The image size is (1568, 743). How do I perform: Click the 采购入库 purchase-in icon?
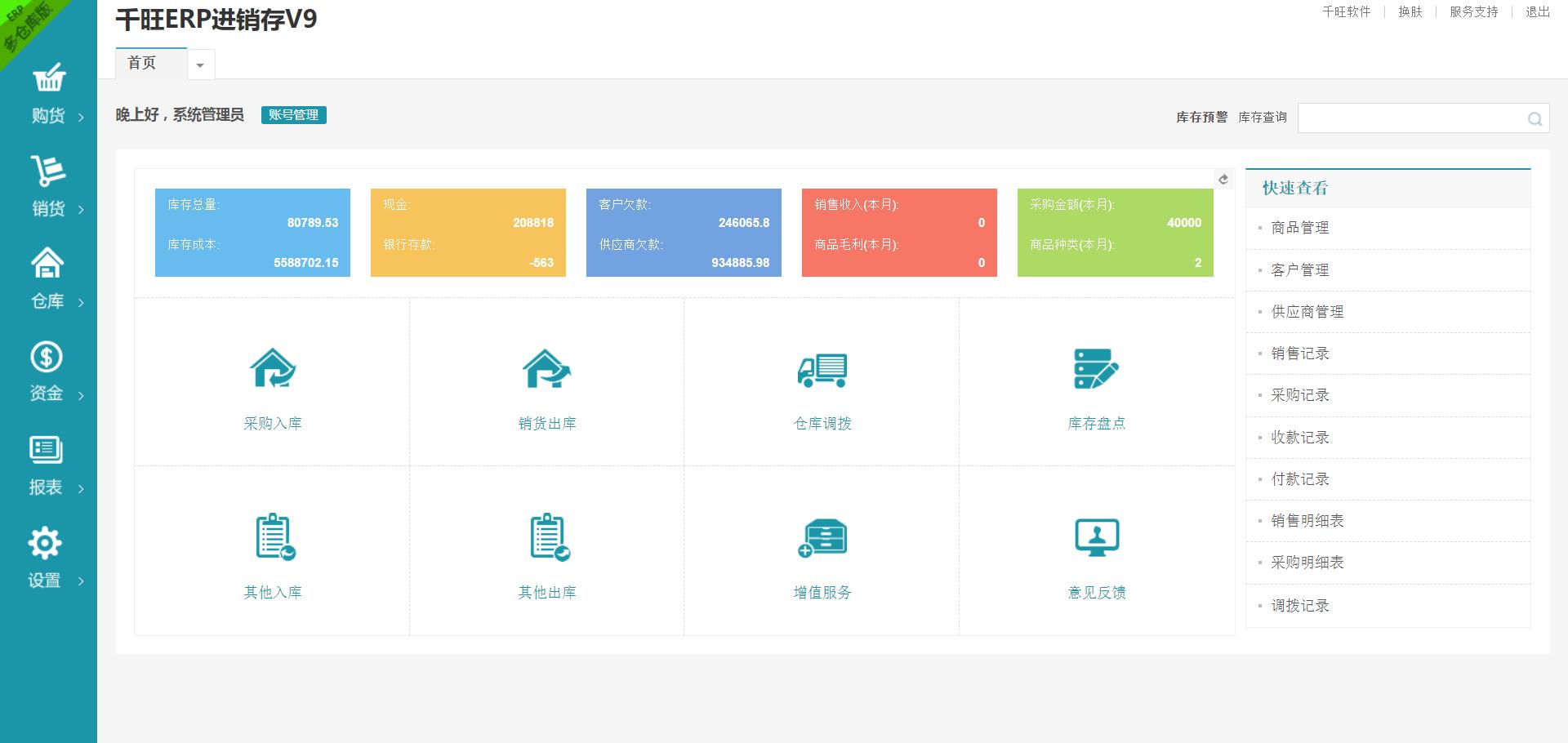[273, 368]
